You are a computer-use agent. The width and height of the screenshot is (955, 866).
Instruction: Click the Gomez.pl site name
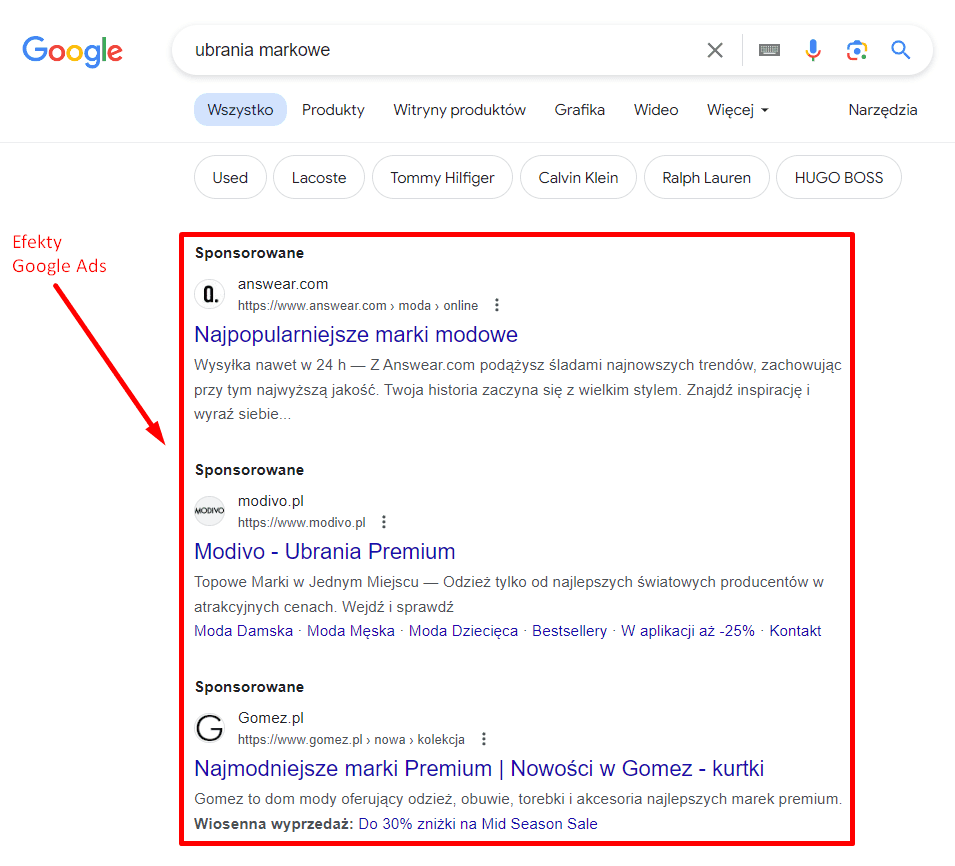(270, 717)
